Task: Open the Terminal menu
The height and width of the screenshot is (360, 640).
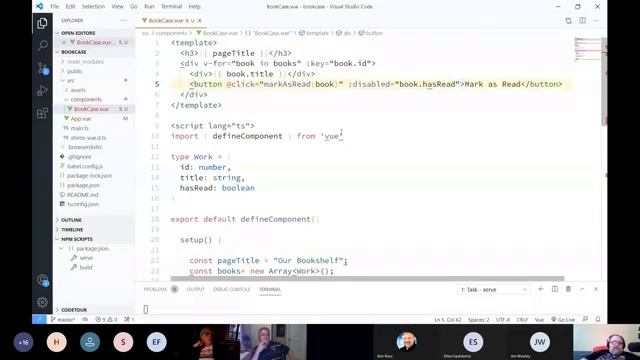Action: pyautogui.click(x=171, y=7)
